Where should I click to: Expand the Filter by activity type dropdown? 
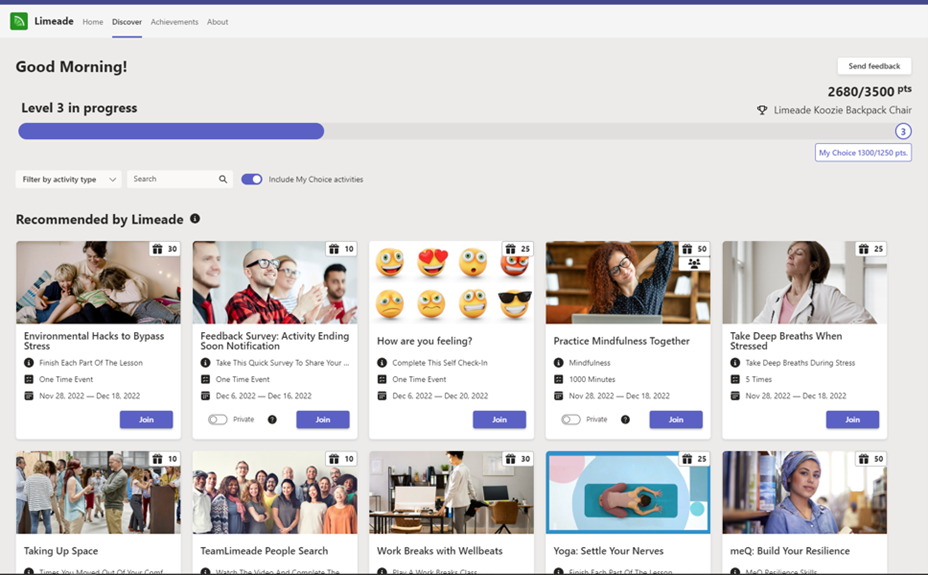pyautogui.click(x=69, y=179)
